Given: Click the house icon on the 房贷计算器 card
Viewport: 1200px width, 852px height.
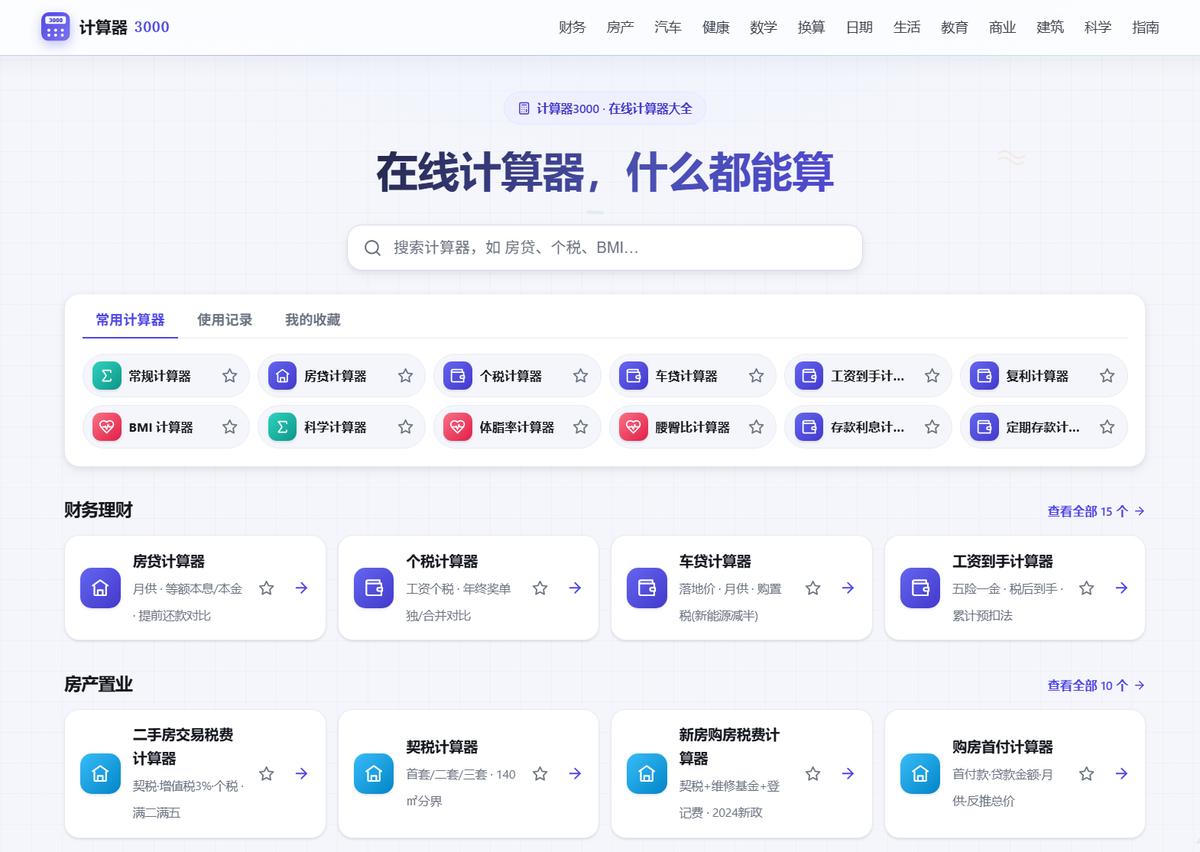Looking at the screenshot, I should (100, 588).
